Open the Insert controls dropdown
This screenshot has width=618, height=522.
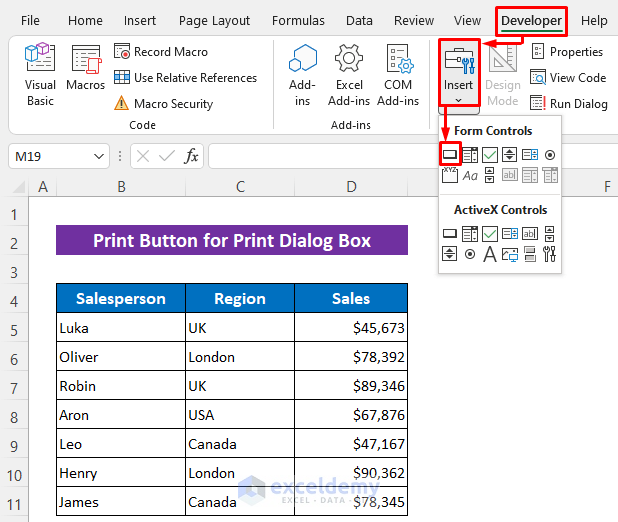pyautogui.click(x=458, y=73)
